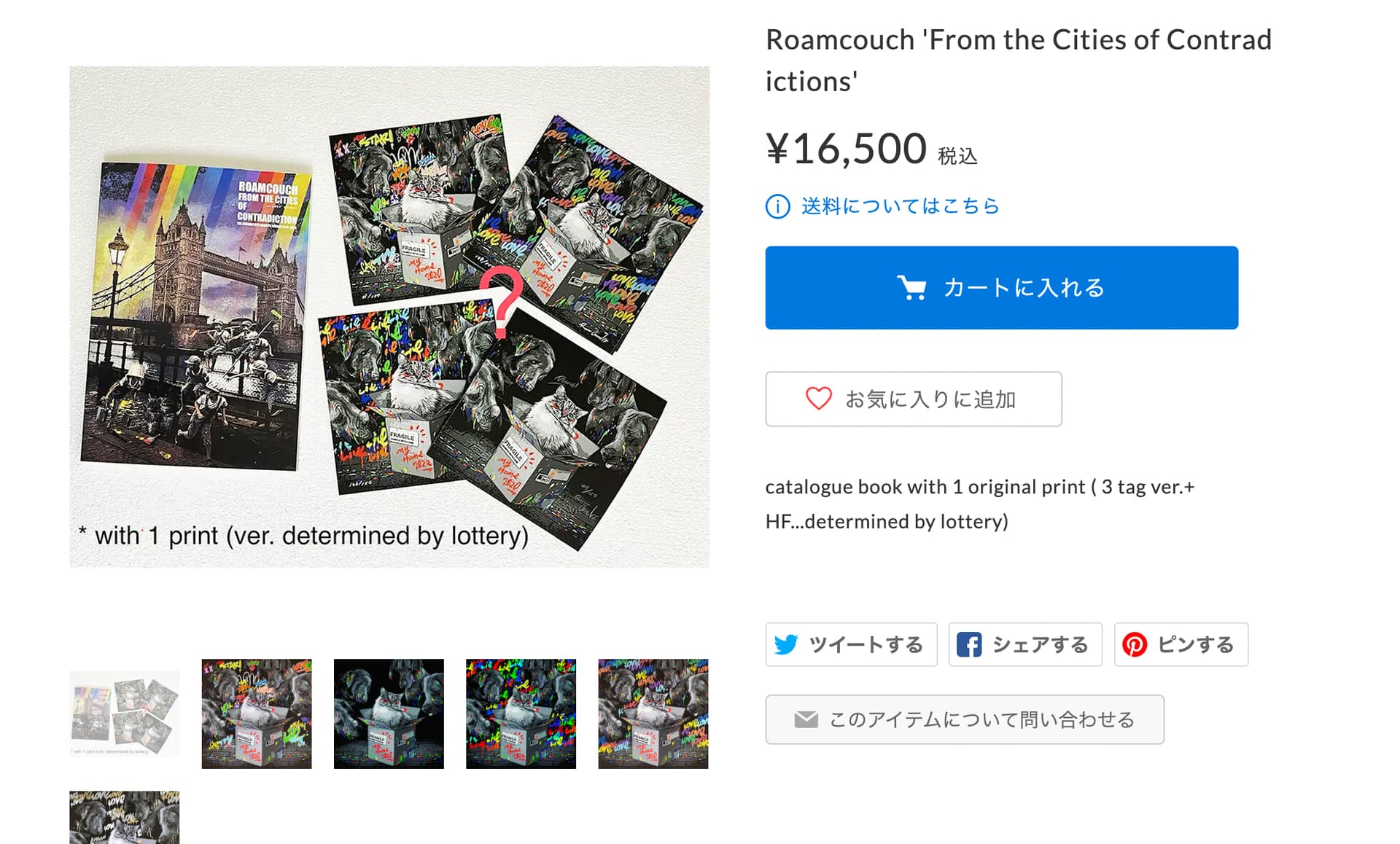Viewport: 1400px width, 844px height.
Task: Select the first thumbnail with book and prints
Action: tap(125, 714)
